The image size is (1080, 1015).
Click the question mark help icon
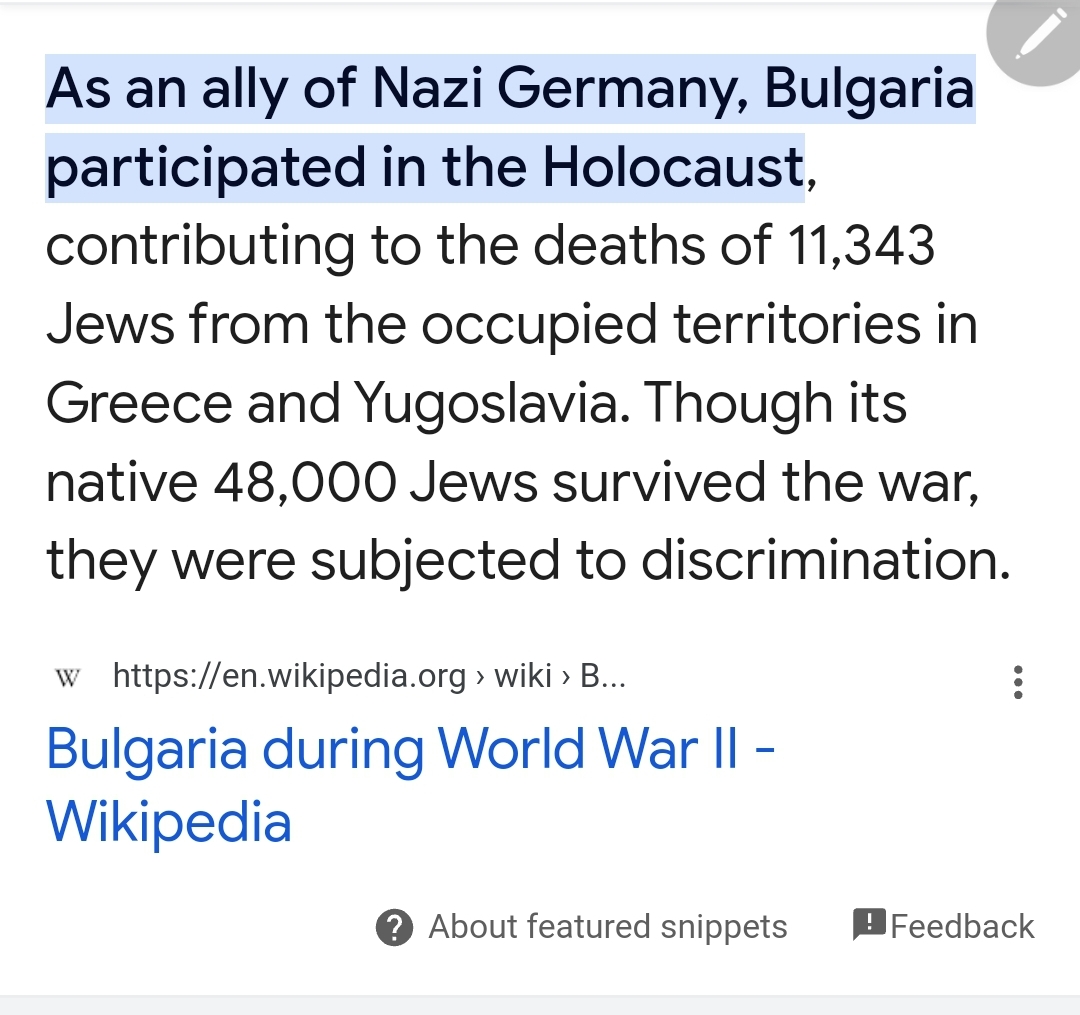[x=394, y=928]
